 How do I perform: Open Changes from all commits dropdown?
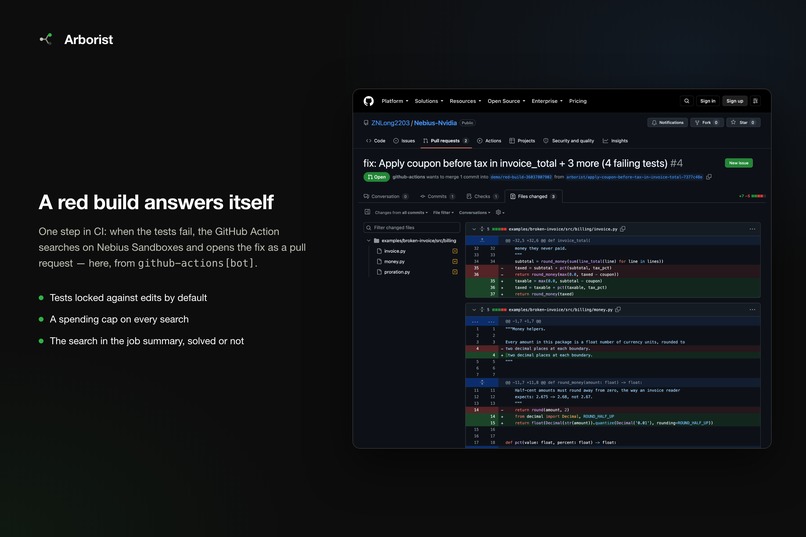tap(401, 213)
